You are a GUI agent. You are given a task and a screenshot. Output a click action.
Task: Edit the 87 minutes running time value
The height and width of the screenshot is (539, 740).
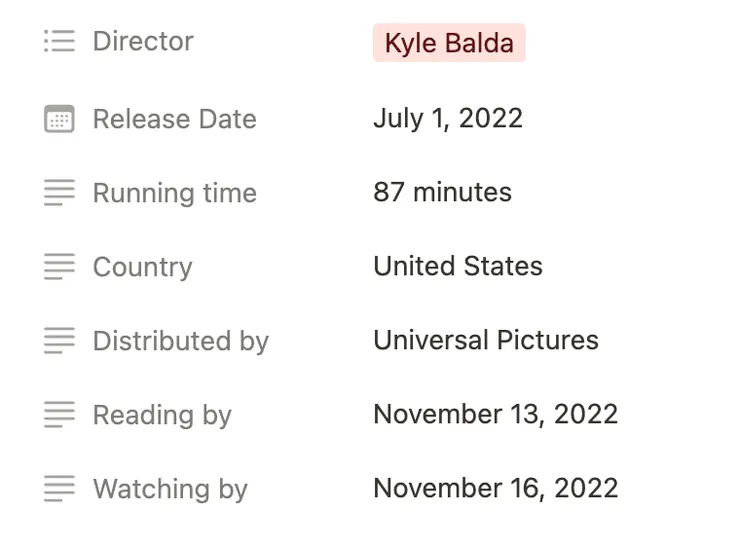pyautogui.click(x=442, y=192)
